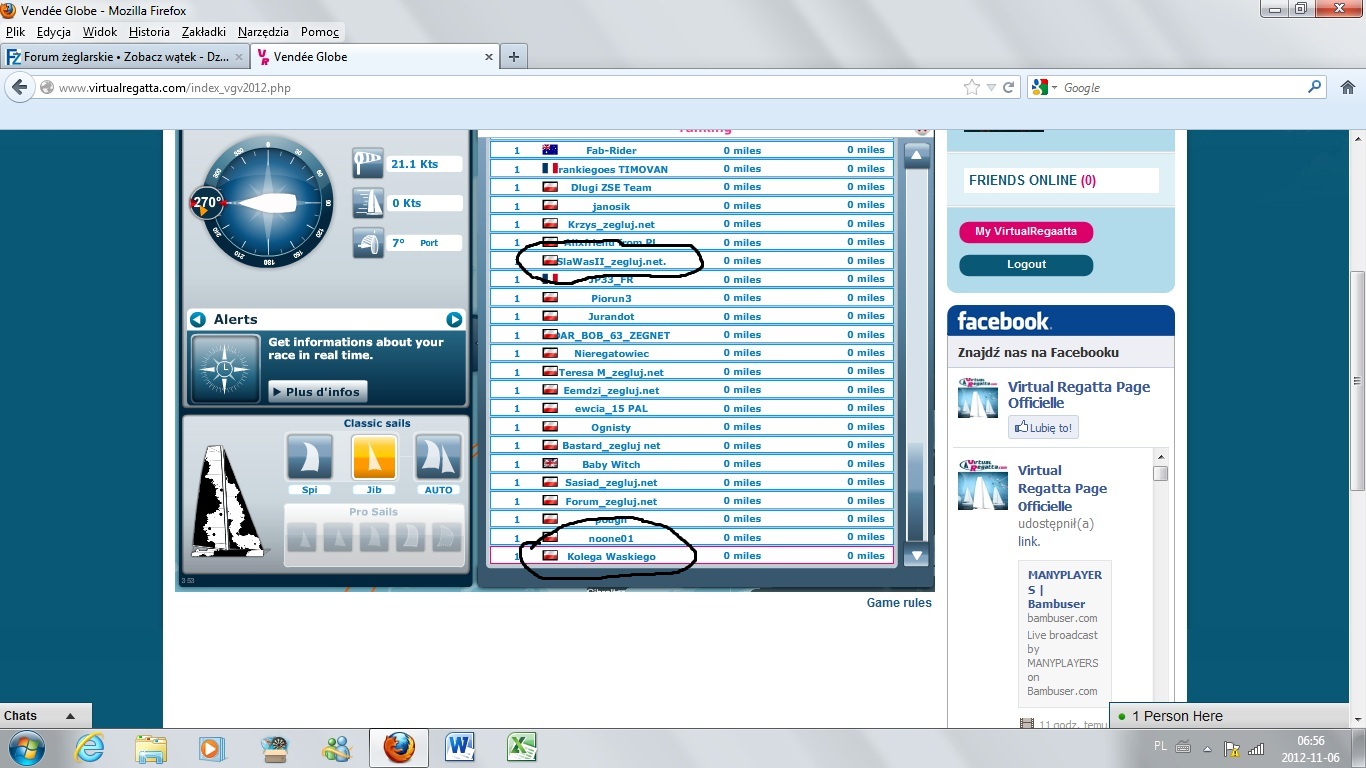Open a new browser tab
The height and width of the screenshot is (768, 1366).
[x=514, y=57]
